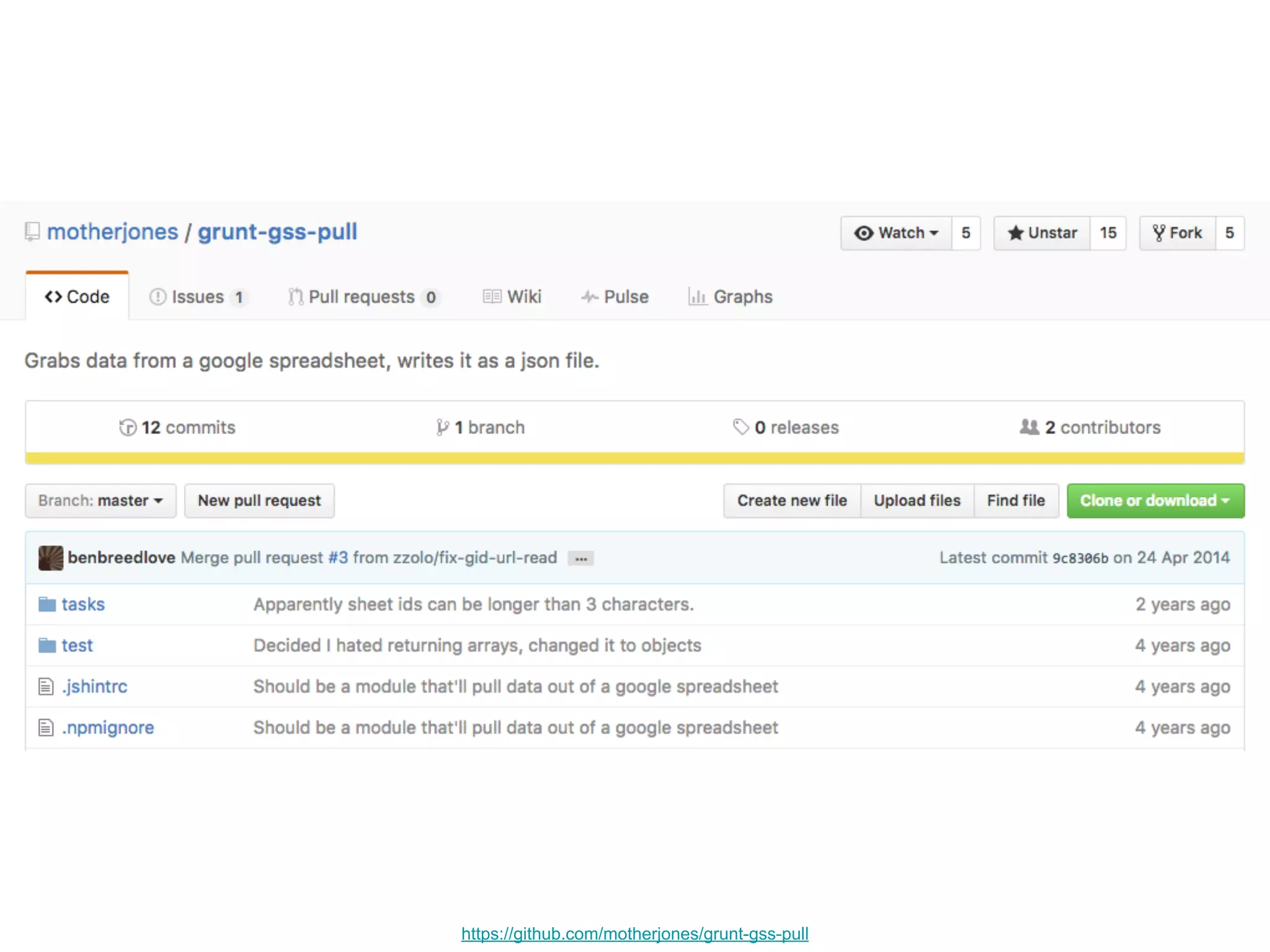Click the yellow language bar

click(635, 459)
